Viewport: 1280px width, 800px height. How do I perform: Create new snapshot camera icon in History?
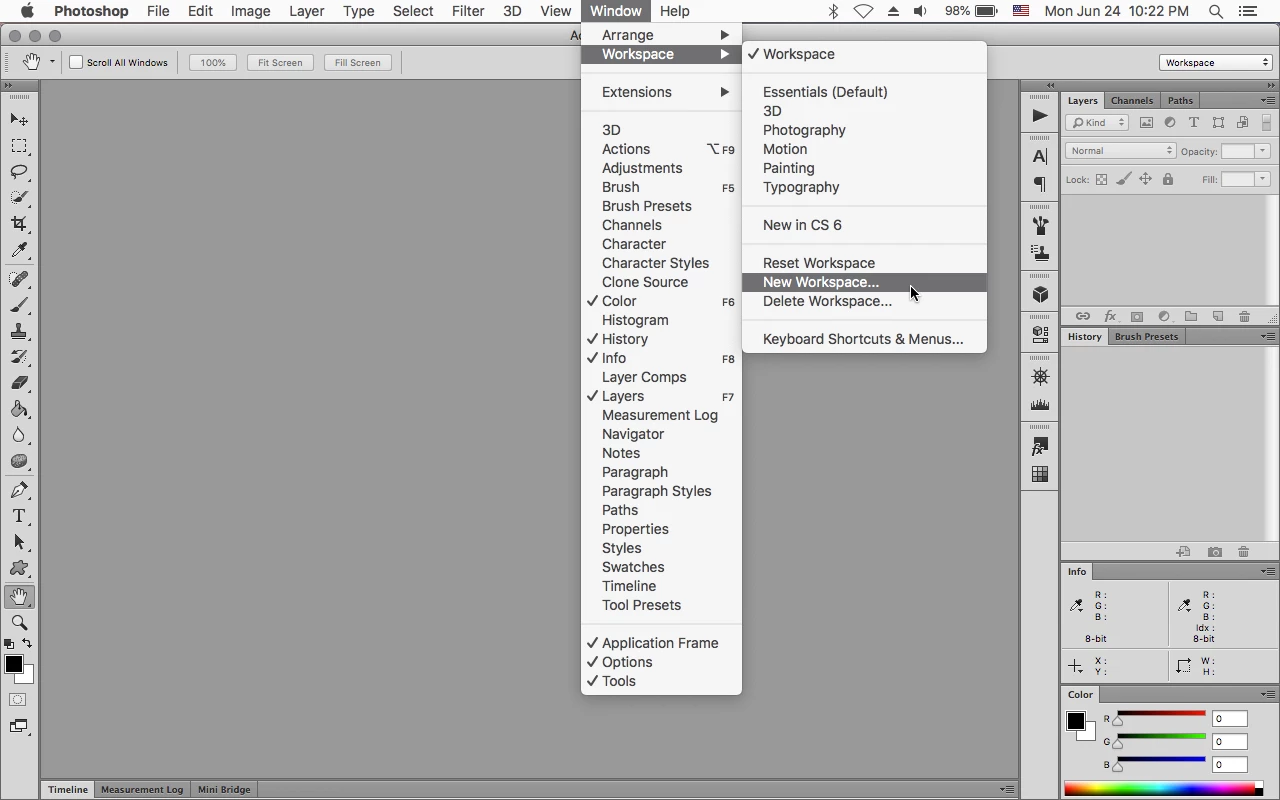pyautogui.click(x=1215, y=552)
